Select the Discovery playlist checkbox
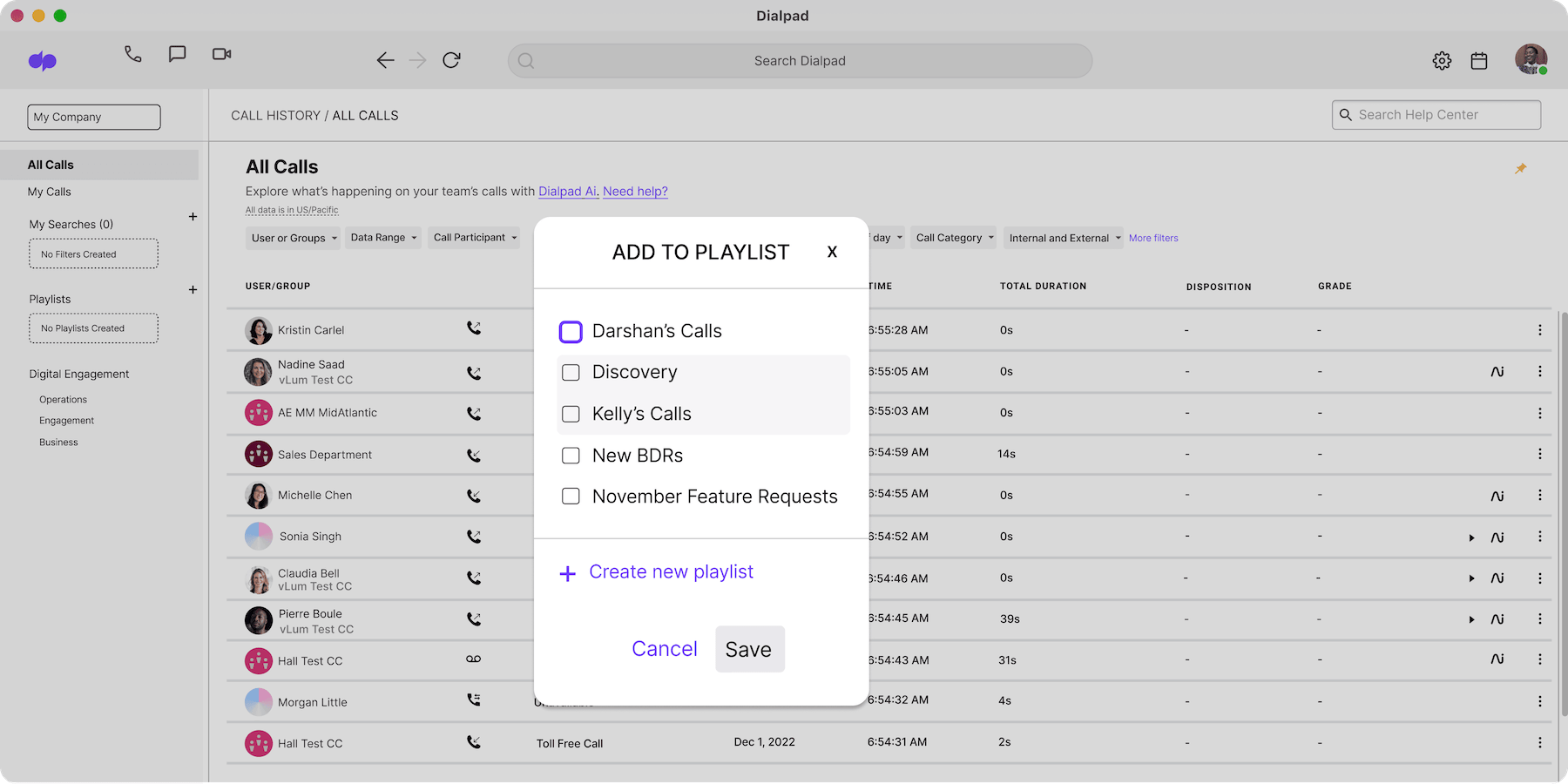This screenshot has width=1568, height=784. pos(571,372)
